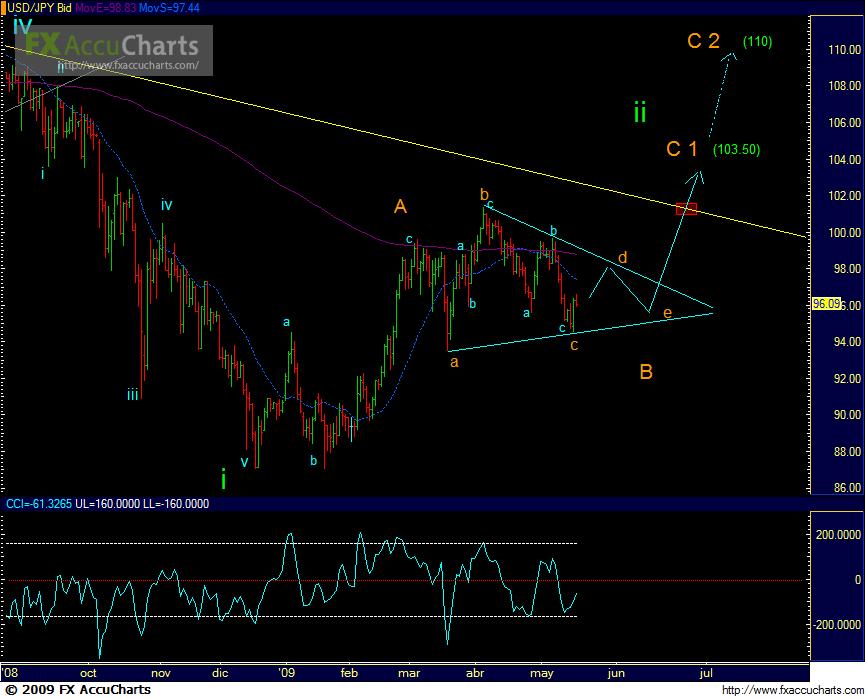Click the FX AccuCharts logo

(112, 45)
